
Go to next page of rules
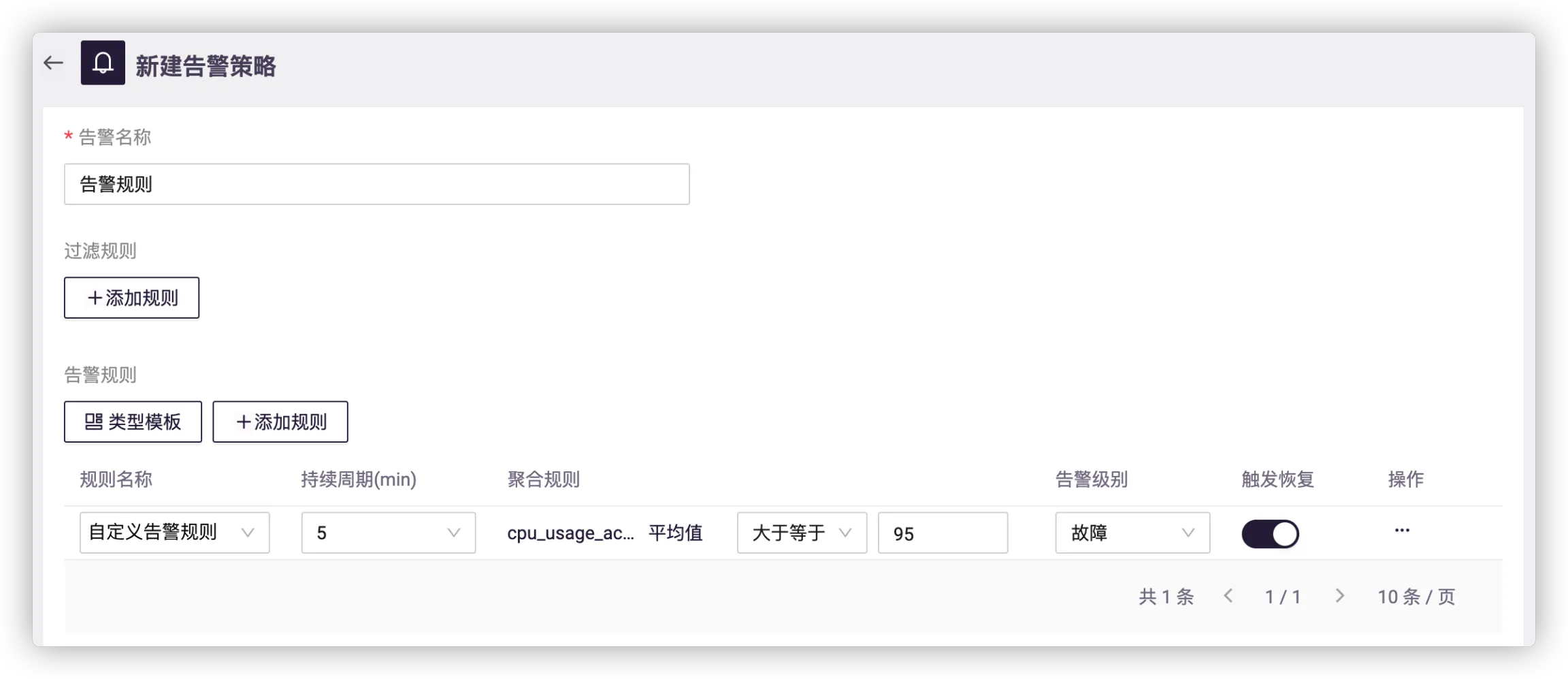(x=1339, y=596)
